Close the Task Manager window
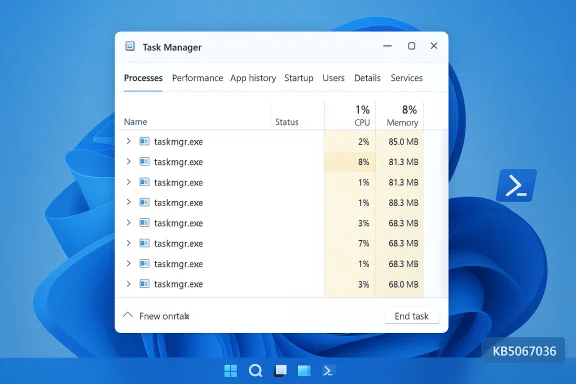The width and height of the screenshot is (576, 384). [434, 46]
